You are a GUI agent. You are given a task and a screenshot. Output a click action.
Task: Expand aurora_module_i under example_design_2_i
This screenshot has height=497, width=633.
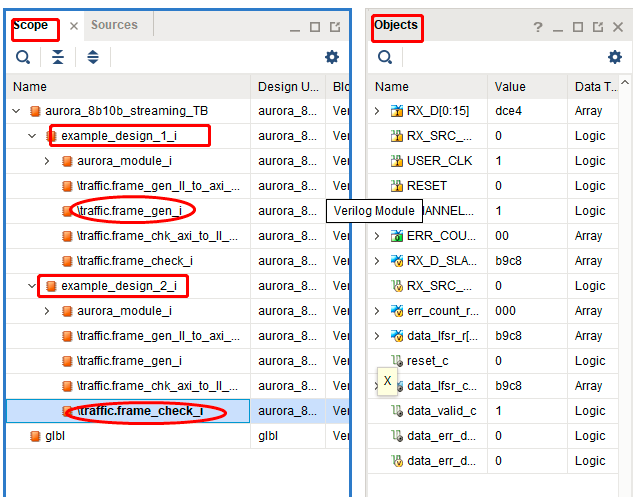[47, 311]
